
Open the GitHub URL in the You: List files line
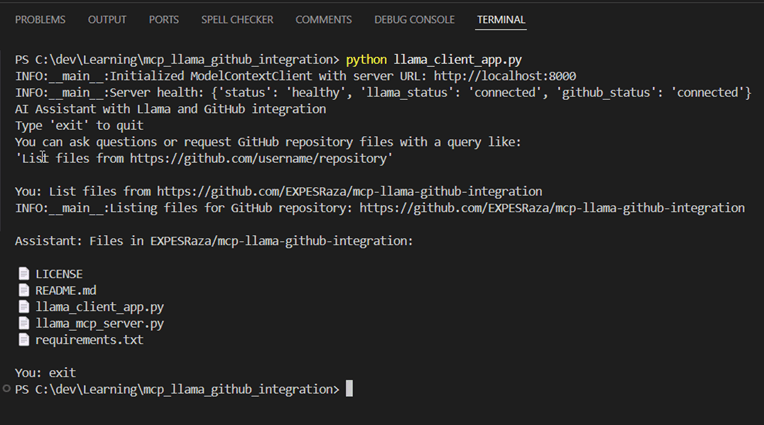pos(349,192)
